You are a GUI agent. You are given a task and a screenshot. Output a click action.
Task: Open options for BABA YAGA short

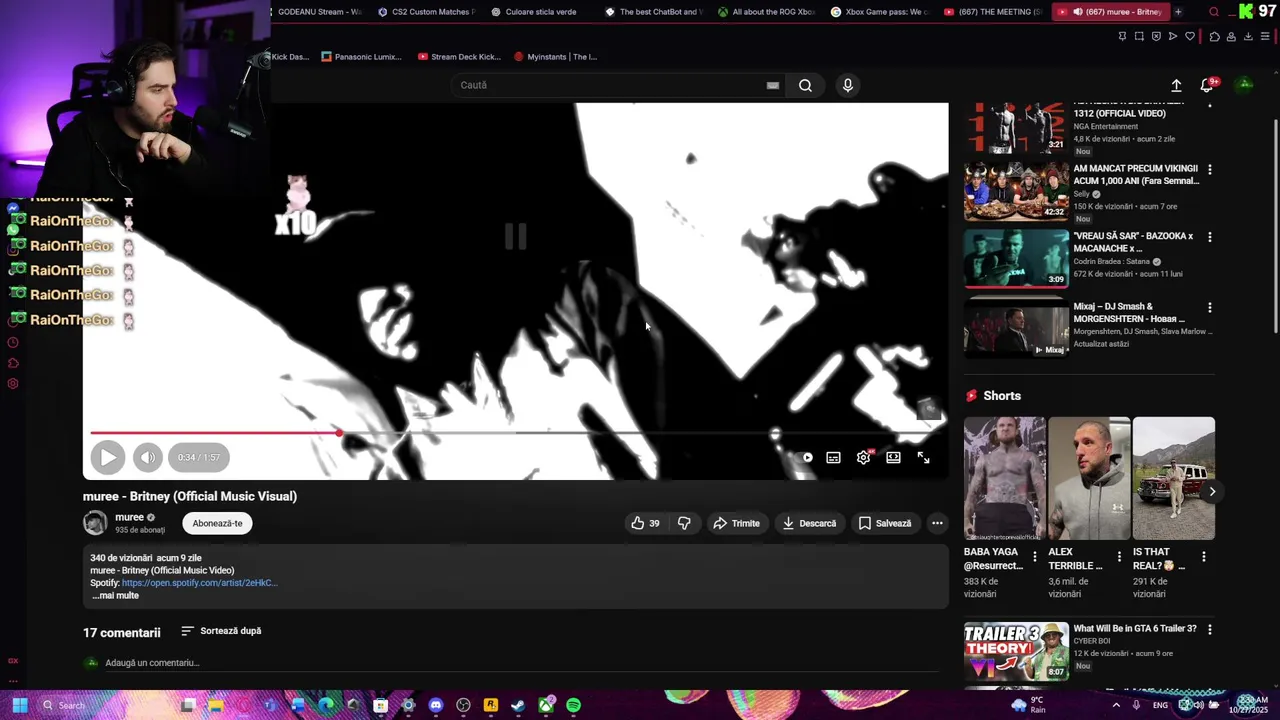tap(1034, 556)
